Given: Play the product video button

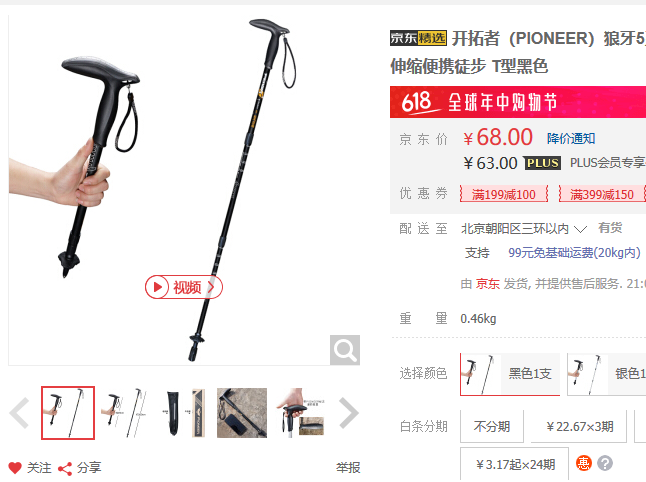Looking at the screenshot, I should (184, 287).
